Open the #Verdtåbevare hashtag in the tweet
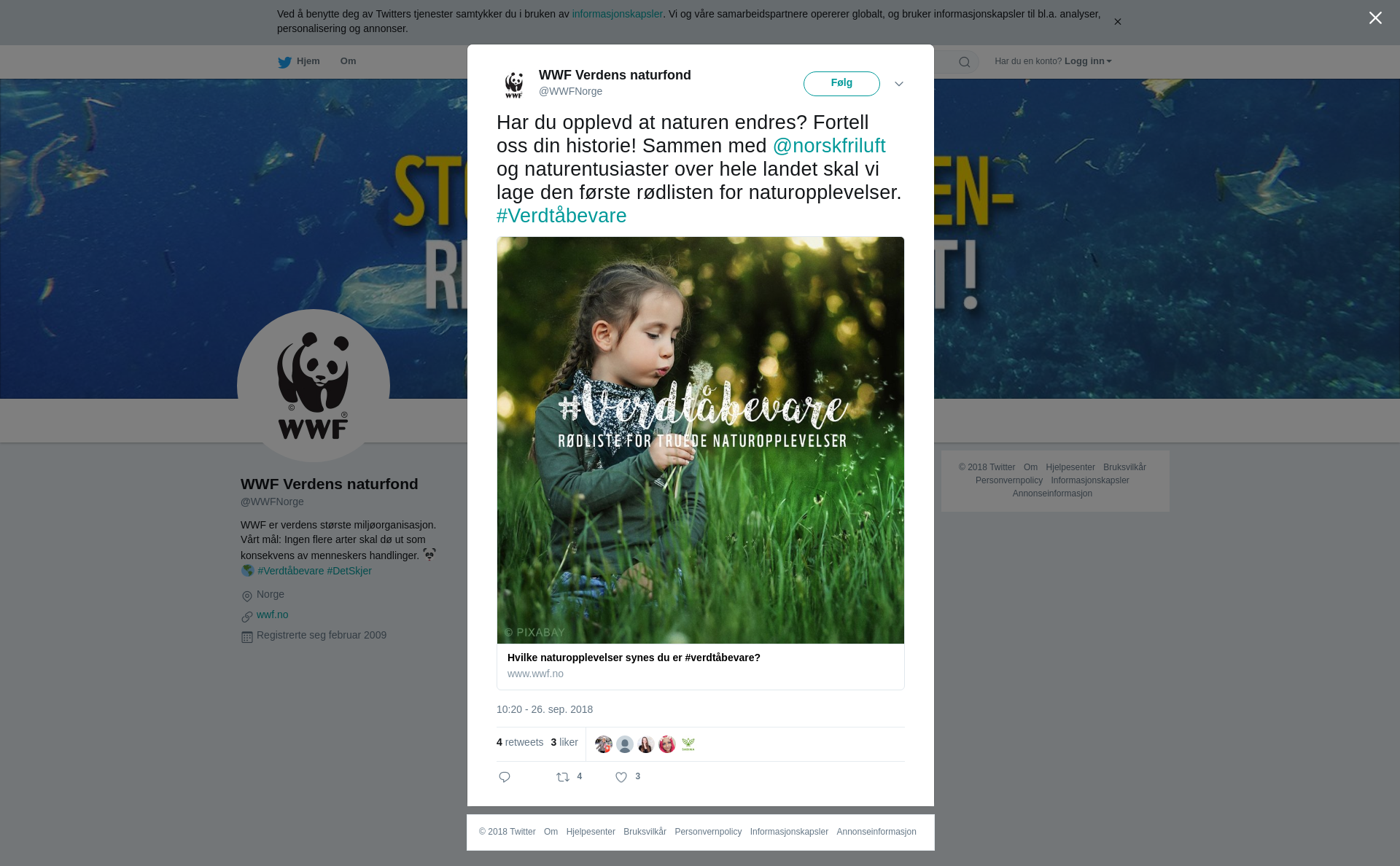This screenshot has width=1400, height=866. click(561, 216)
